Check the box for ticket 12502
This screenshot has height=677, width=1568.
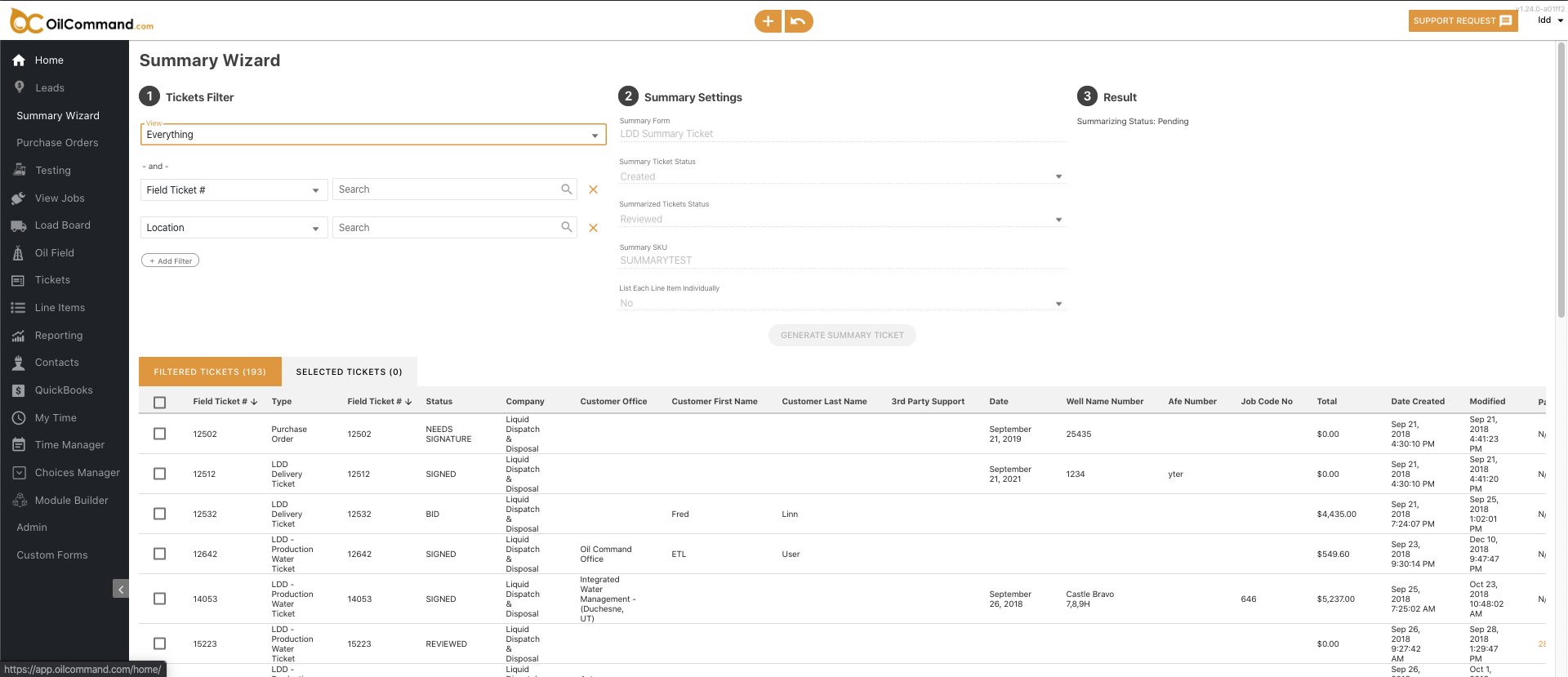[160, 434]
